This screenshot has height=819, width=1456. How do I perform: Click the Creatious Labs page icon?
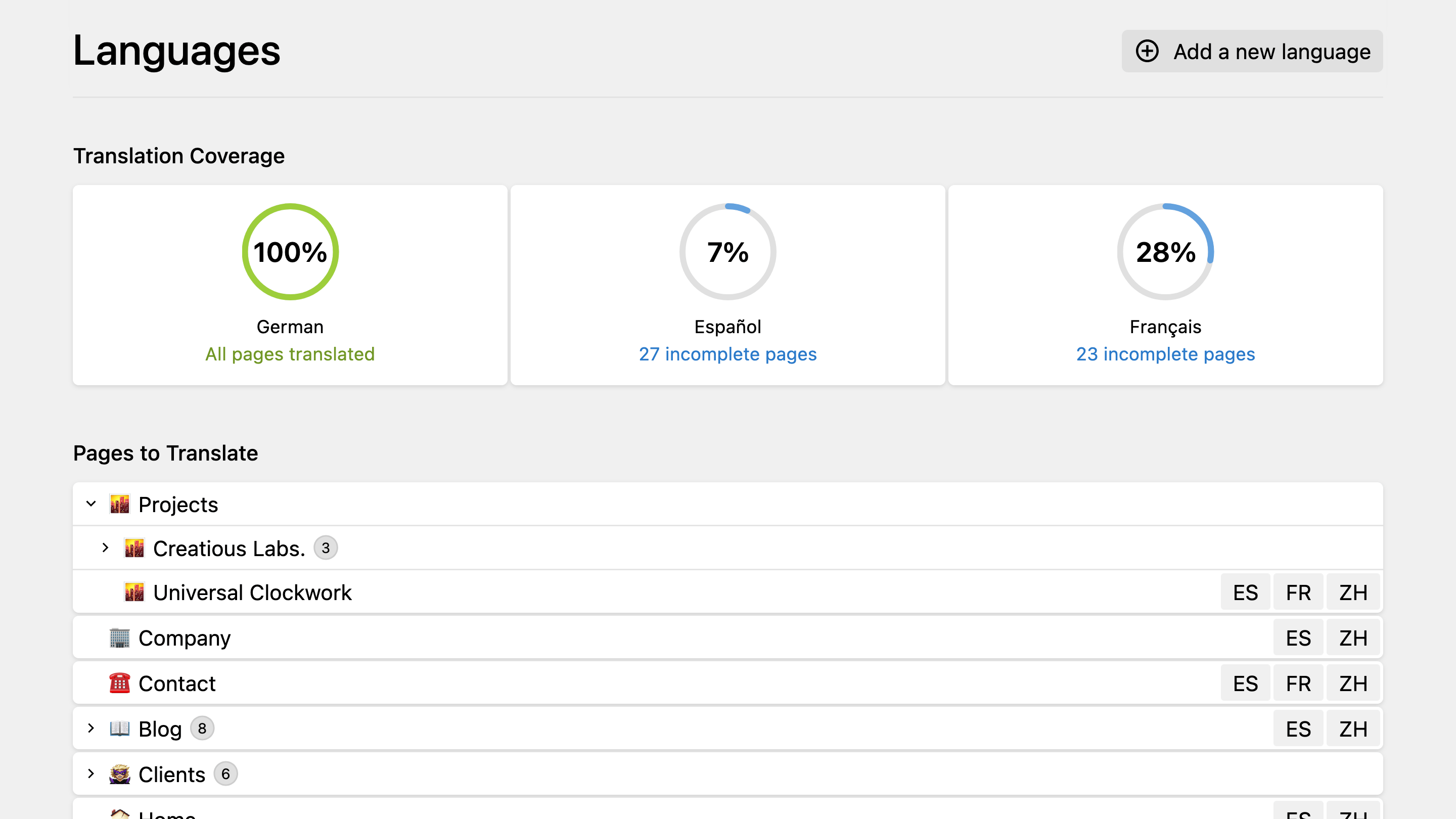coord(134,548)
